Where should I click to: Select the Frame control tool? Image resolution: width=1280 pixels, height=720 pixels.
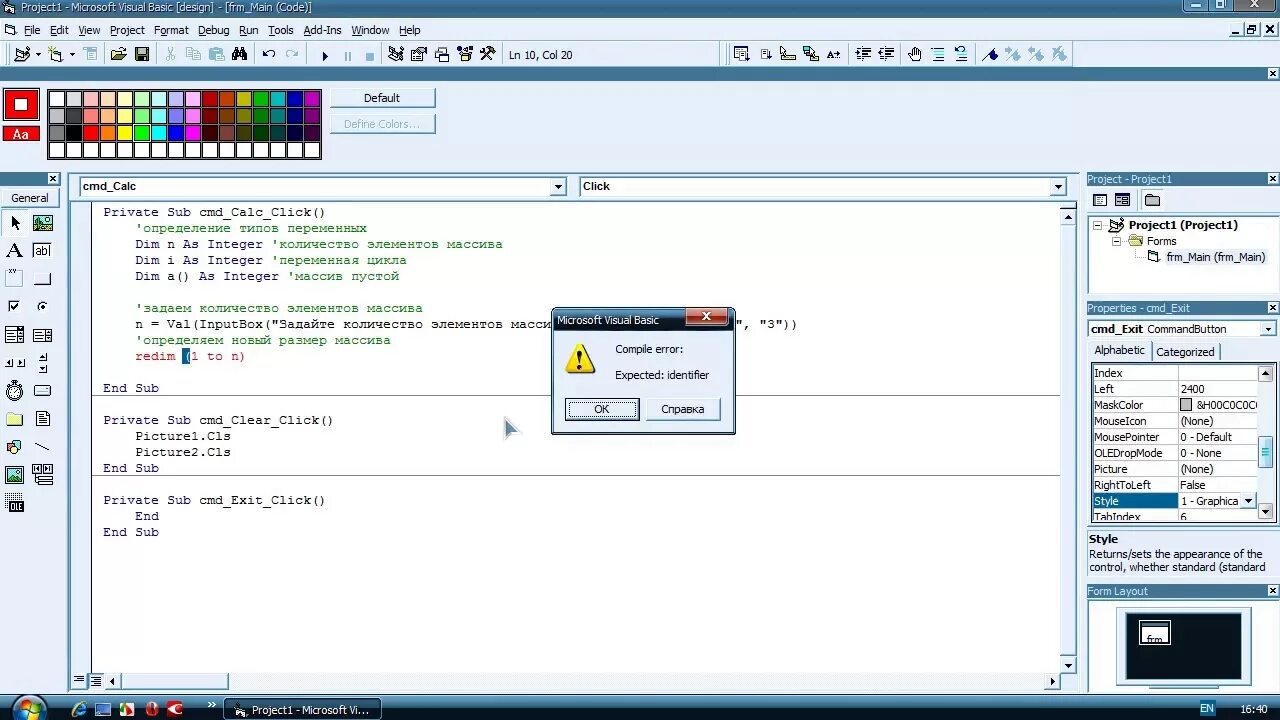pyautogui.click(x=15, y=279)
